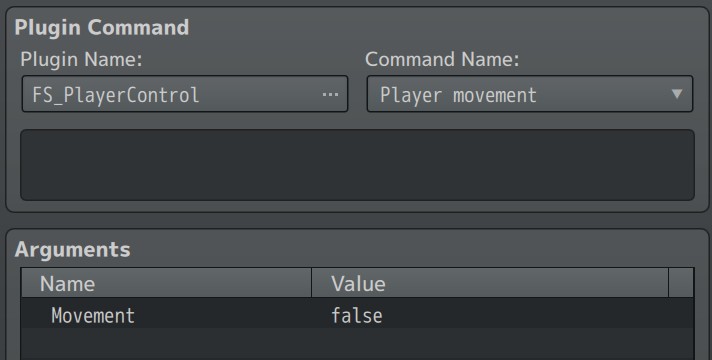Select the false value of Movement

356,316
